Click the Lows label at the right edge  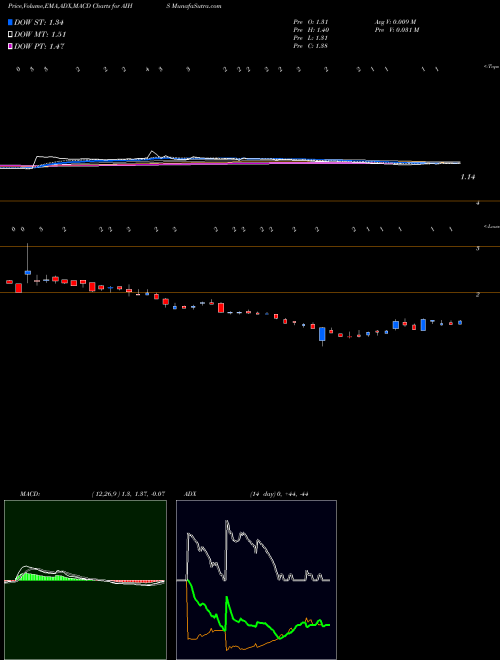(x=491, y=226)
